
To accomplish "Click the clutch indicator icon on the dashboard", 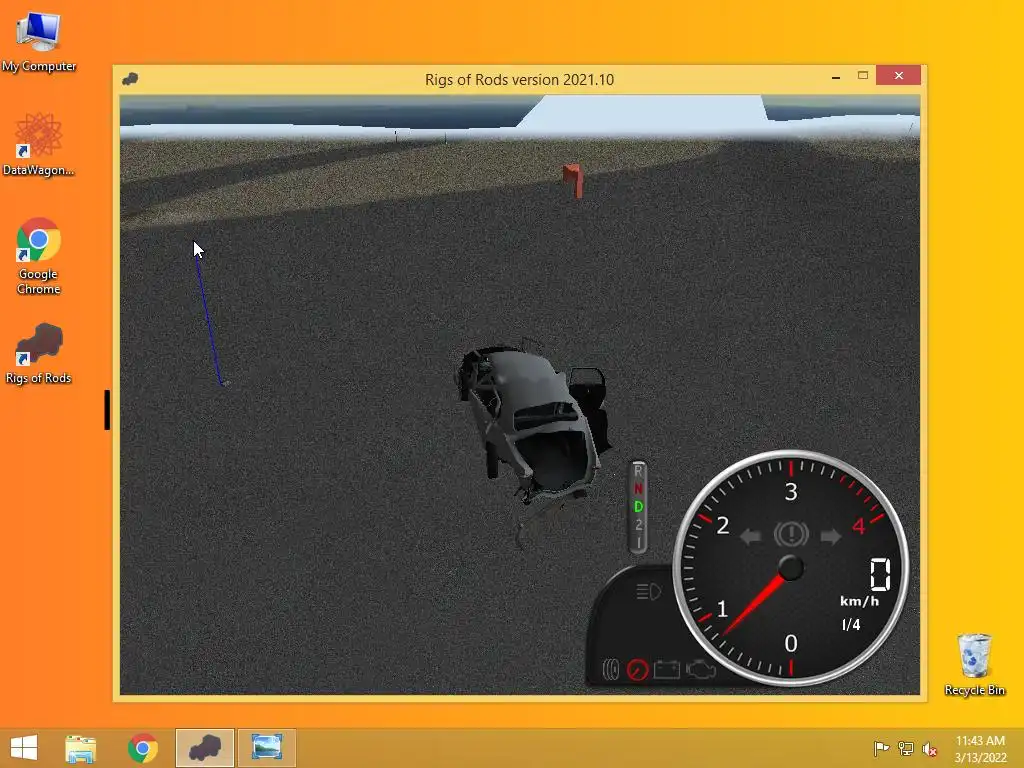I will coord(611,670).
